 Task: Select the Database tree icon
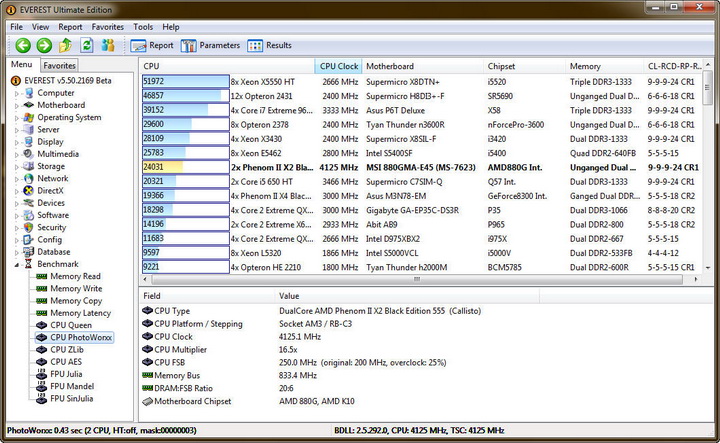click(x=29, y=252)
